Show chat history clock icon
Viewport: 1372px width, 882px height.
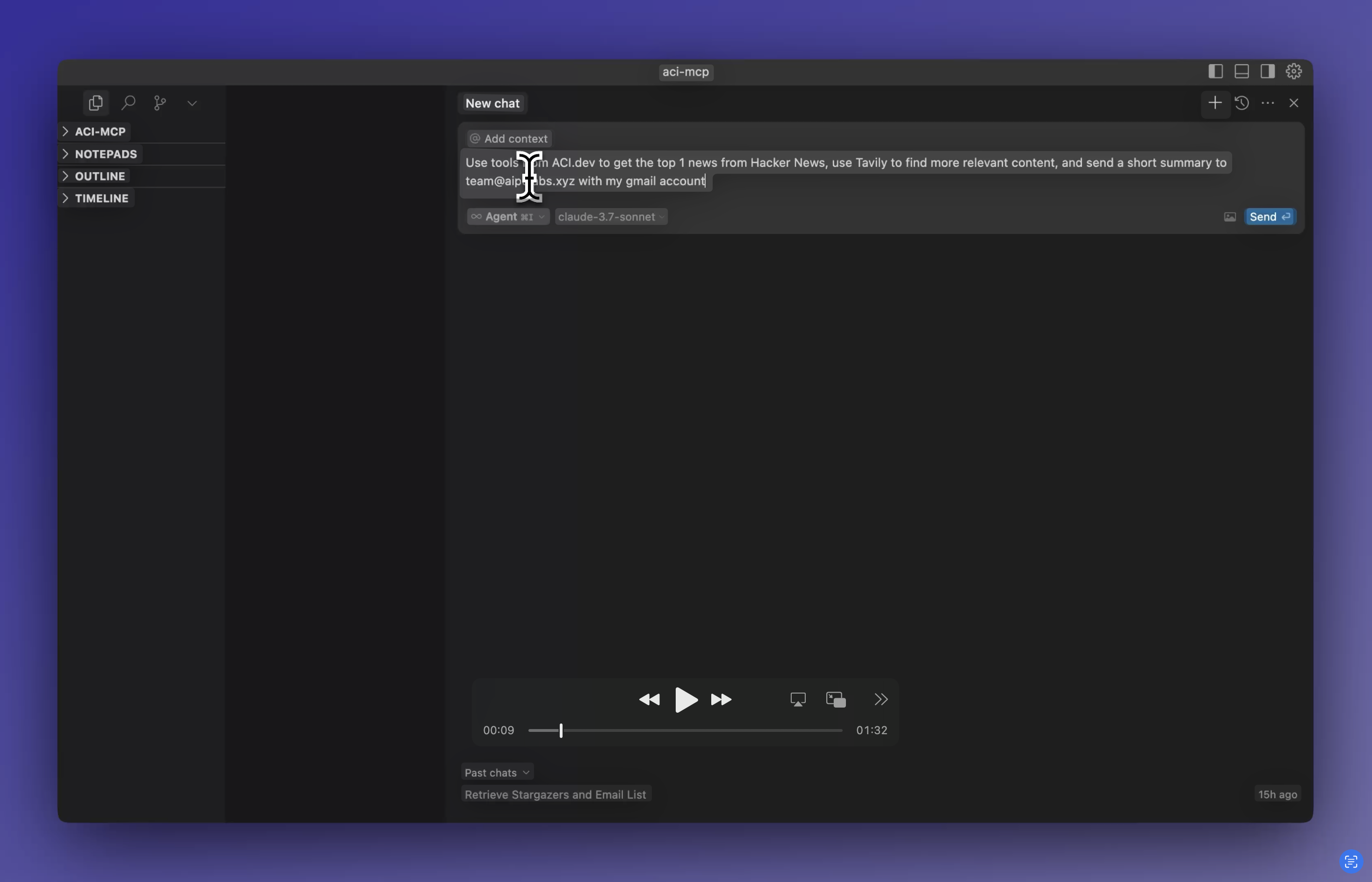pos(1242,103)
